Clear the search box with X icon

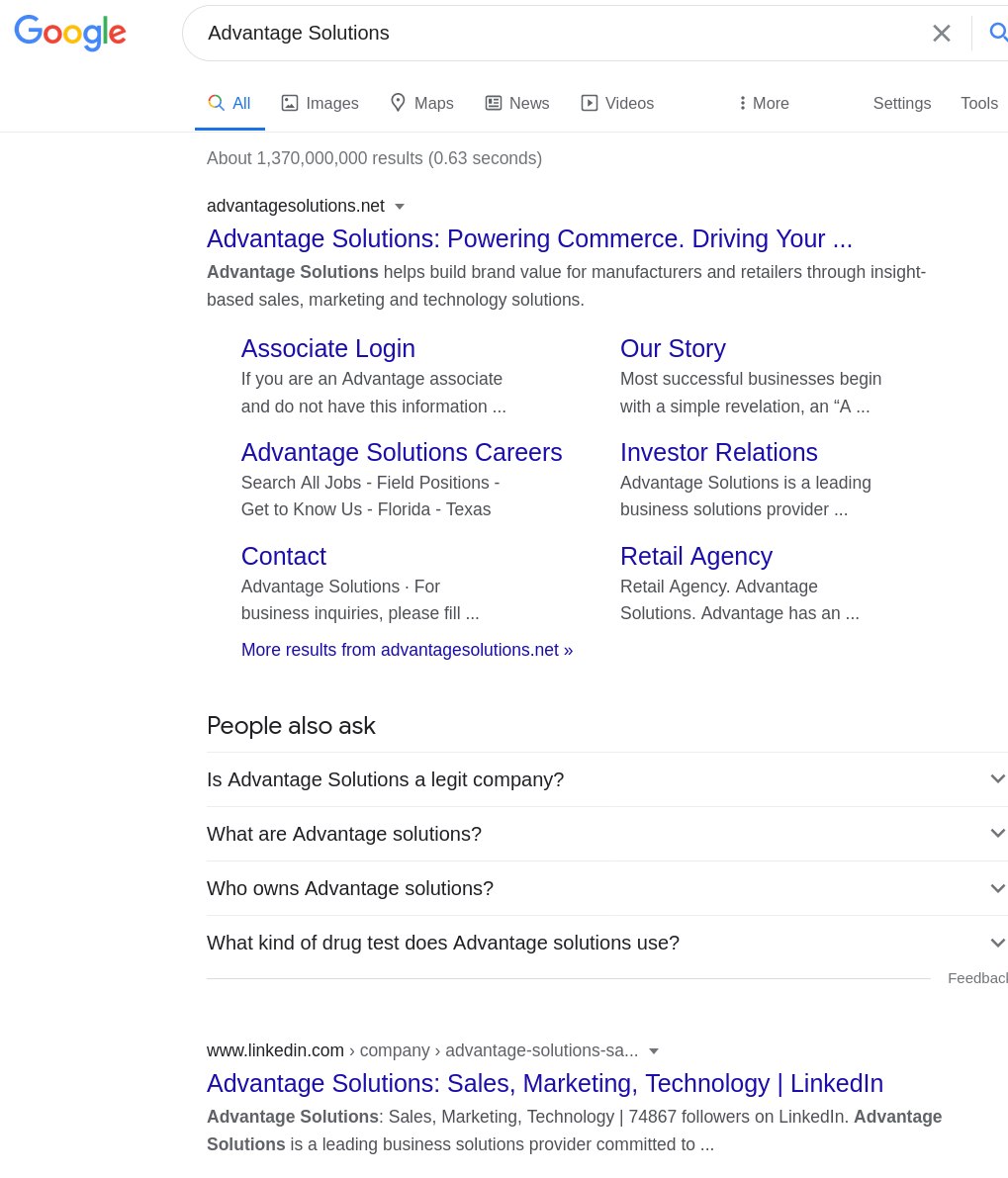coord(941,33)
